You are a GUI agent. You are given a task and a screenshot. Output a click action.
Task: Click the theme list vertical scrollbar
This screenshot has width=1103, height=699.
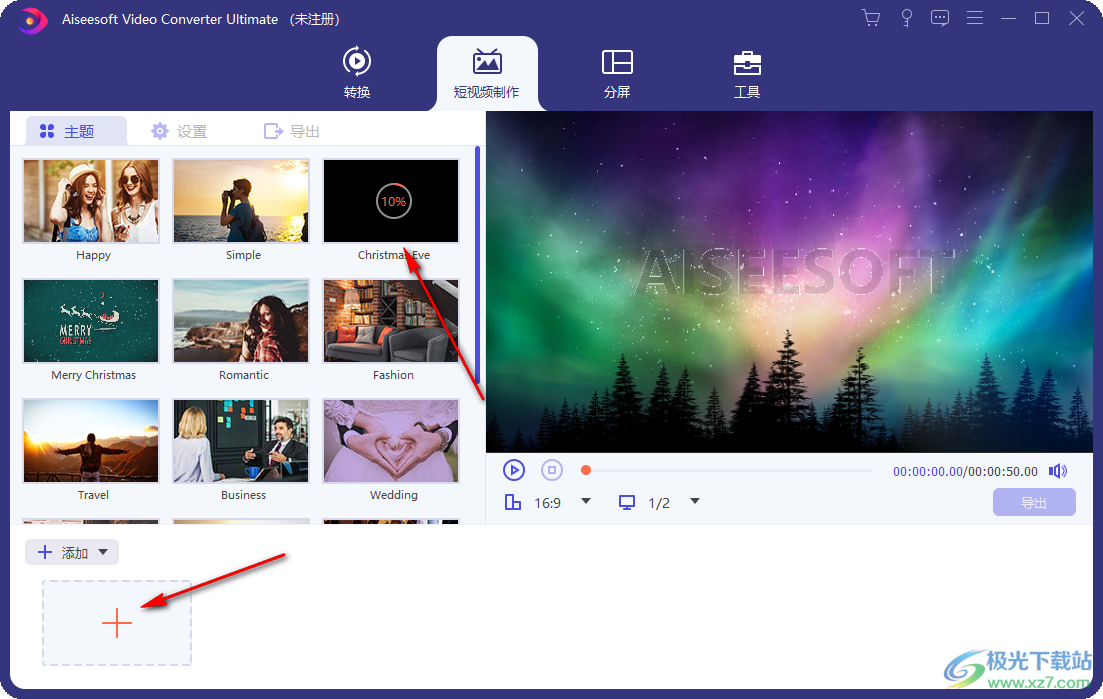coord(478,266)
